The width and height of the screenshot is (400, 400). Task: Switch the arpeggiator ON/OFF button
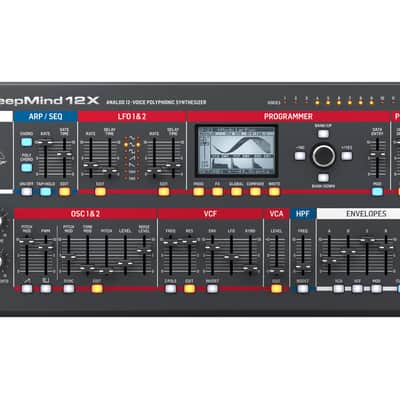point(27,192)
